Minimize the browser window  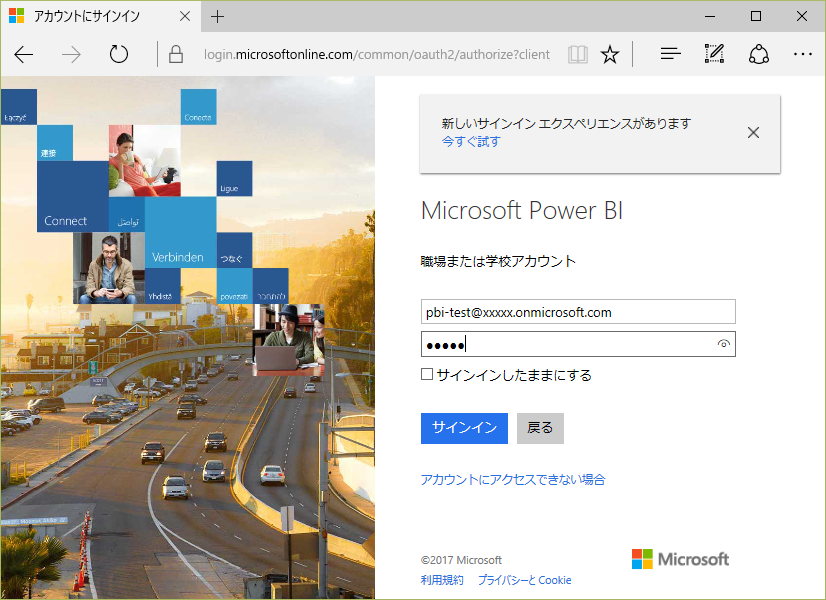(710, 16)
